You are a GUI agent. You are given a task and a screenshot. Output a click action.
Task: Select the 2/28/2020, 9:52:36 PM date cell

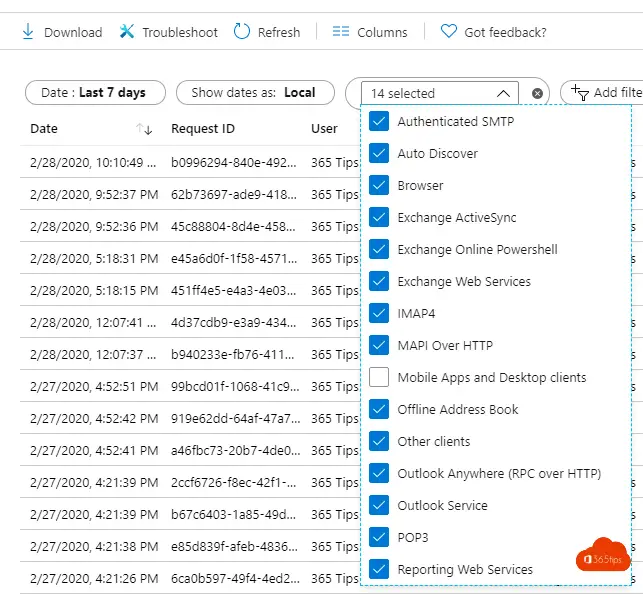pos(94,227)
